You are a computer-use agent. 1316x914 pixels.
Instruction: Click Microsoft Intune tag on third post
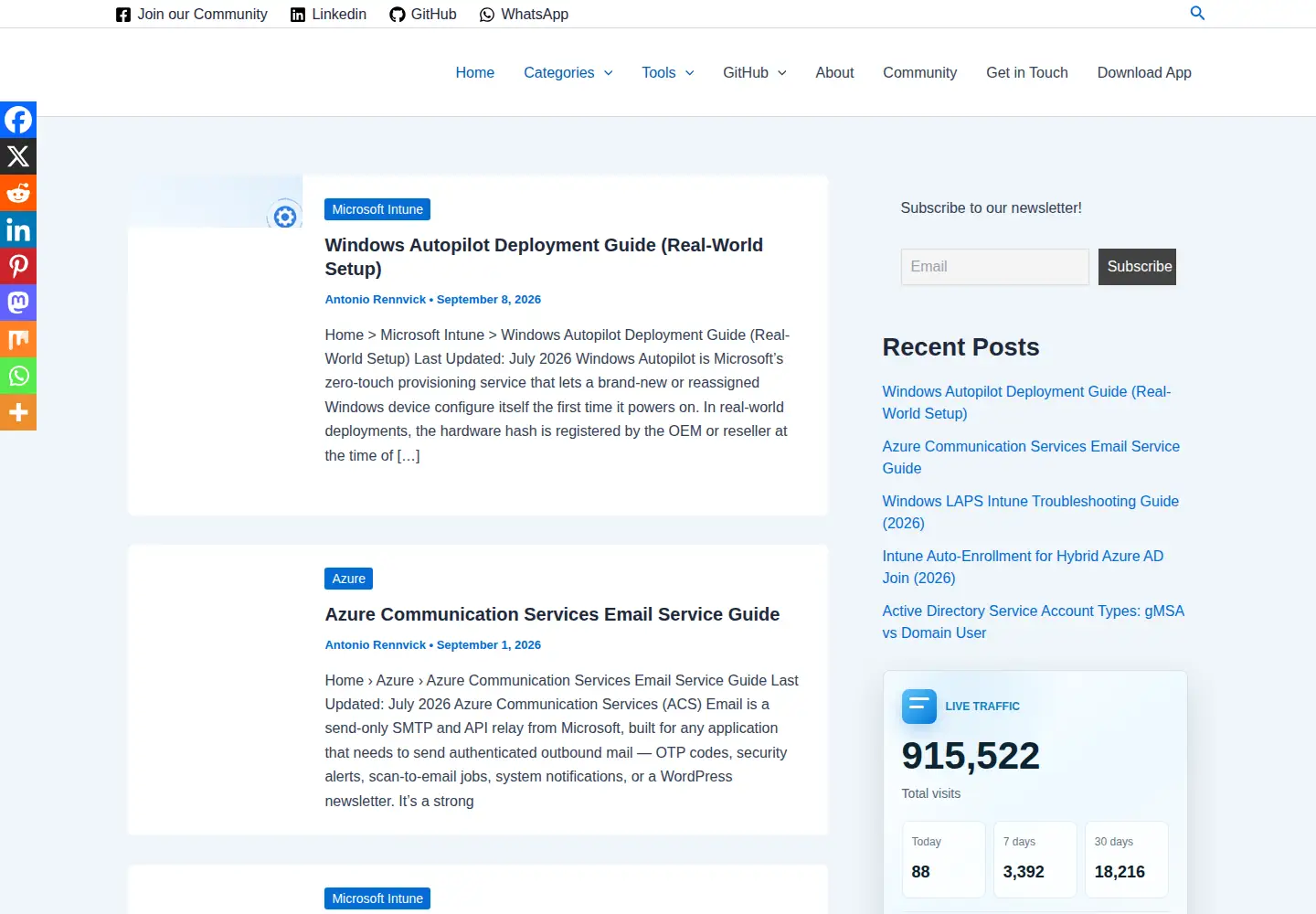click(377, 898)
